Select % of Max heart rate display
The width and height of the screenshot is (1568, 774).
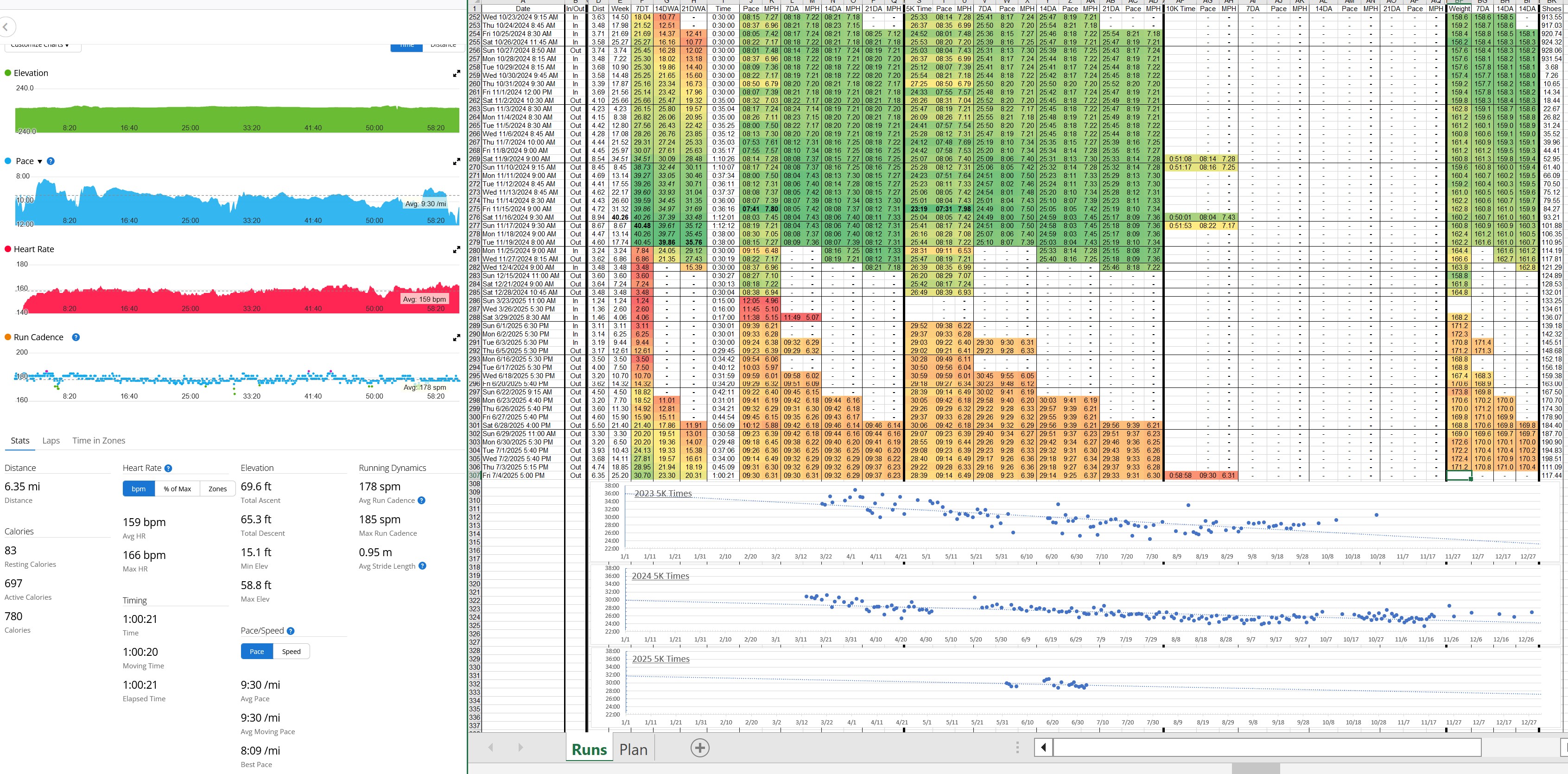177,489
